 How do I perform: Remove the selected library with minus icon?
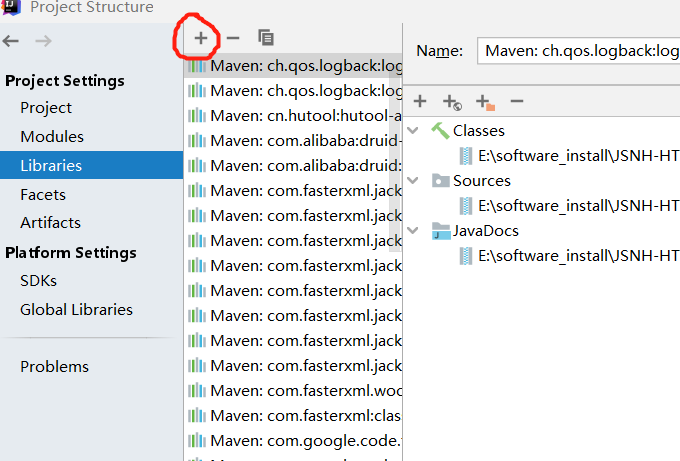coord(233,38)
